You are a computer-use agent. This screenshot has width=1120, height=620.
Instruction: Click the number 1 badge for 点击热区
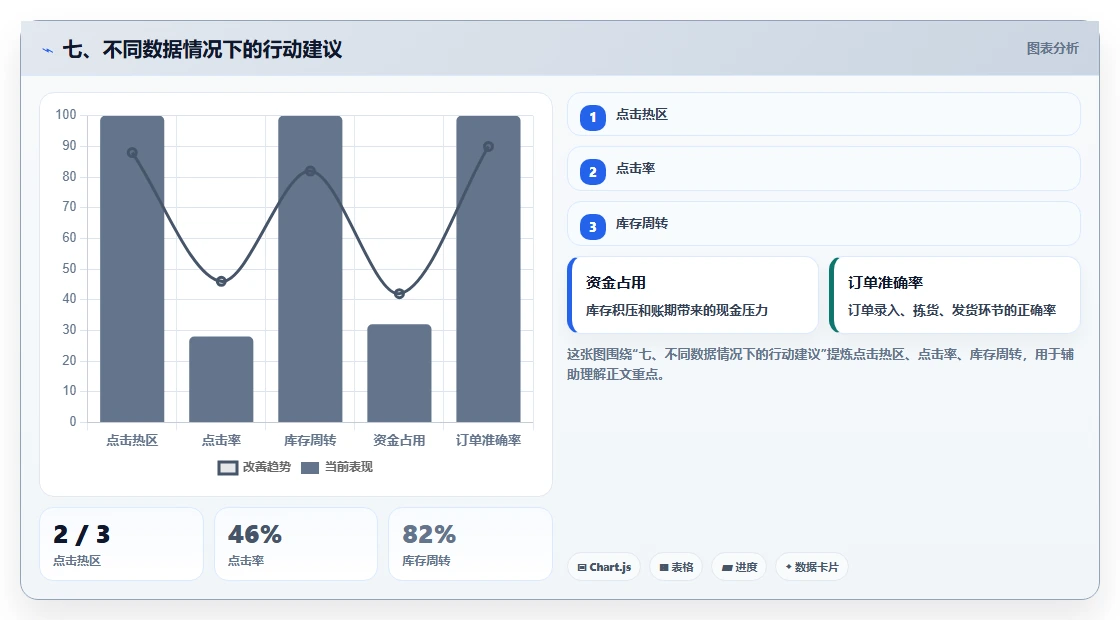pyautogui.click(x=592, y=118)
